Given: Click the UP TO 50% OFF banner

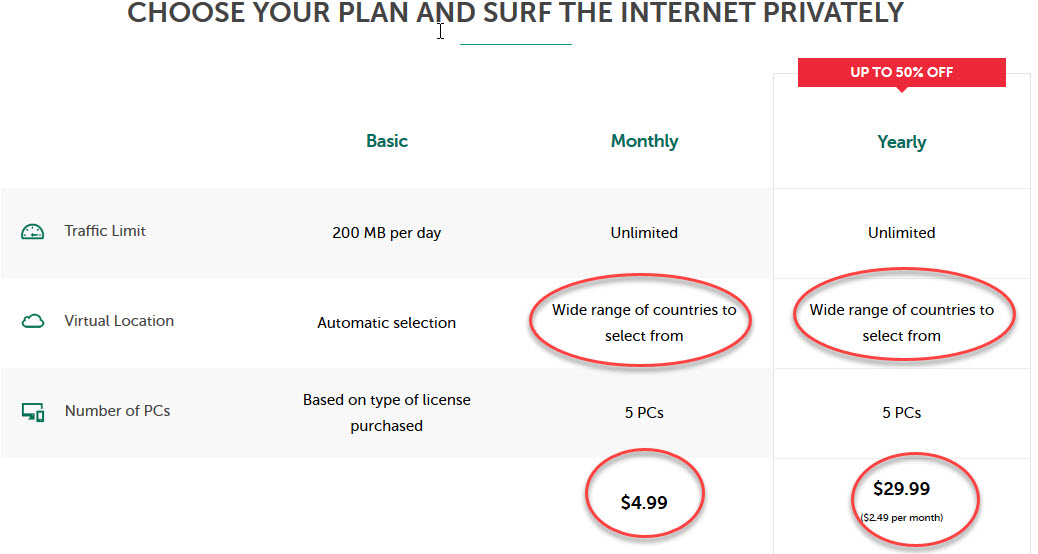Looking at the screenshot, I should click(x=901, y=73).
